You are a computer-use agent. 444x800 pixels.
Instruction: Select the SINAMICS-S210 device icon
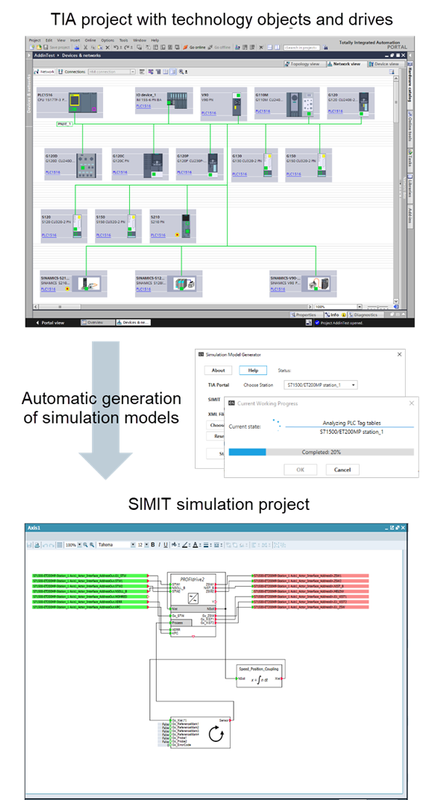point(88,284)
